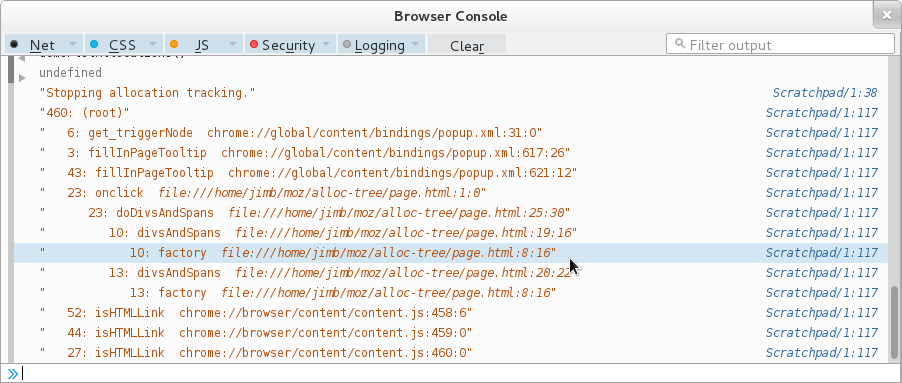
Task: Open the Net filter dropdown arrow
Action: (73, 44)
